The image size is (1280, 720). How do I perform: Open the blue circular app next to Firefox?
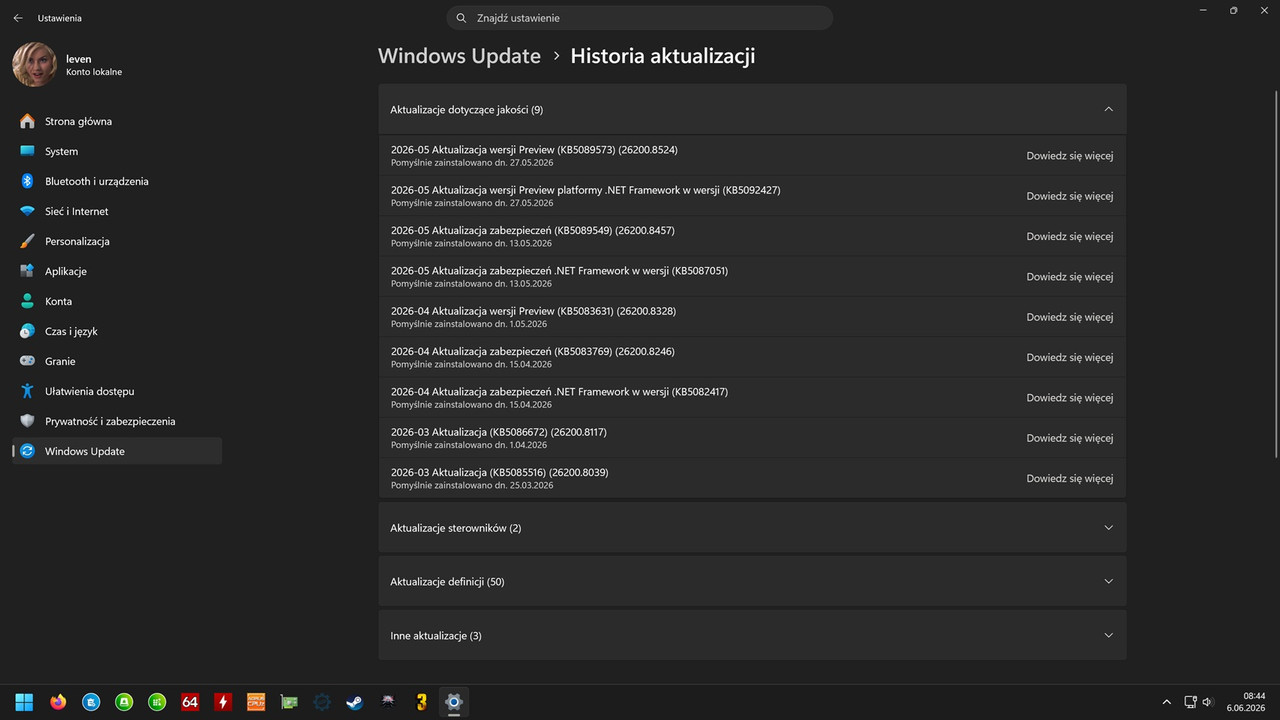click(x=90, y=702)
